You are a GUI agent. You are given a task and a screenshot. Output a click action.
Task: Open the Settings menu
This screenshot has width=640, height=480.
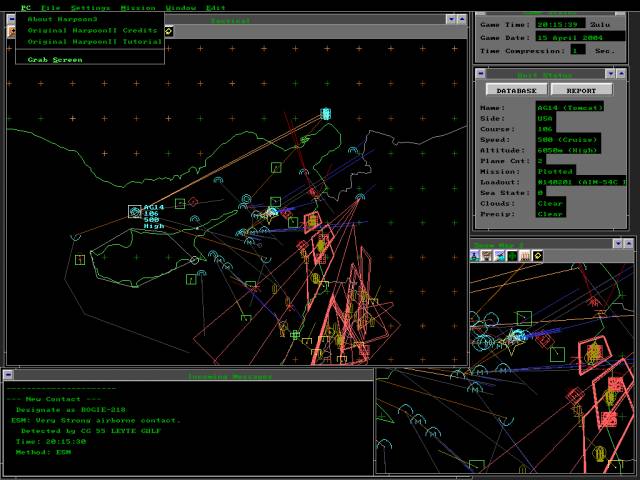pos(90,8)
